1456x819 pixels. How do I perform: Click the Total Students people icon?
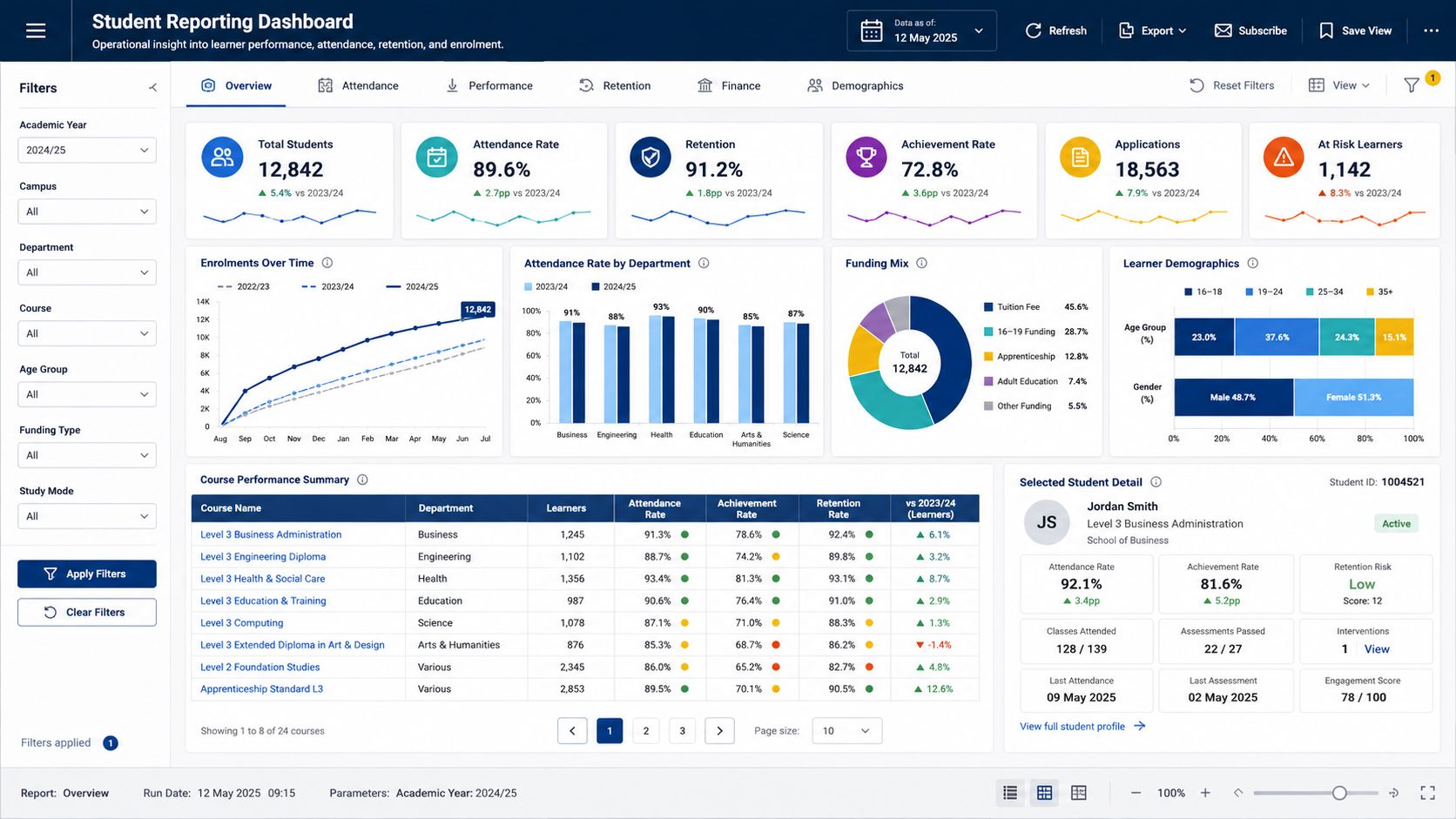pos(222,157)
